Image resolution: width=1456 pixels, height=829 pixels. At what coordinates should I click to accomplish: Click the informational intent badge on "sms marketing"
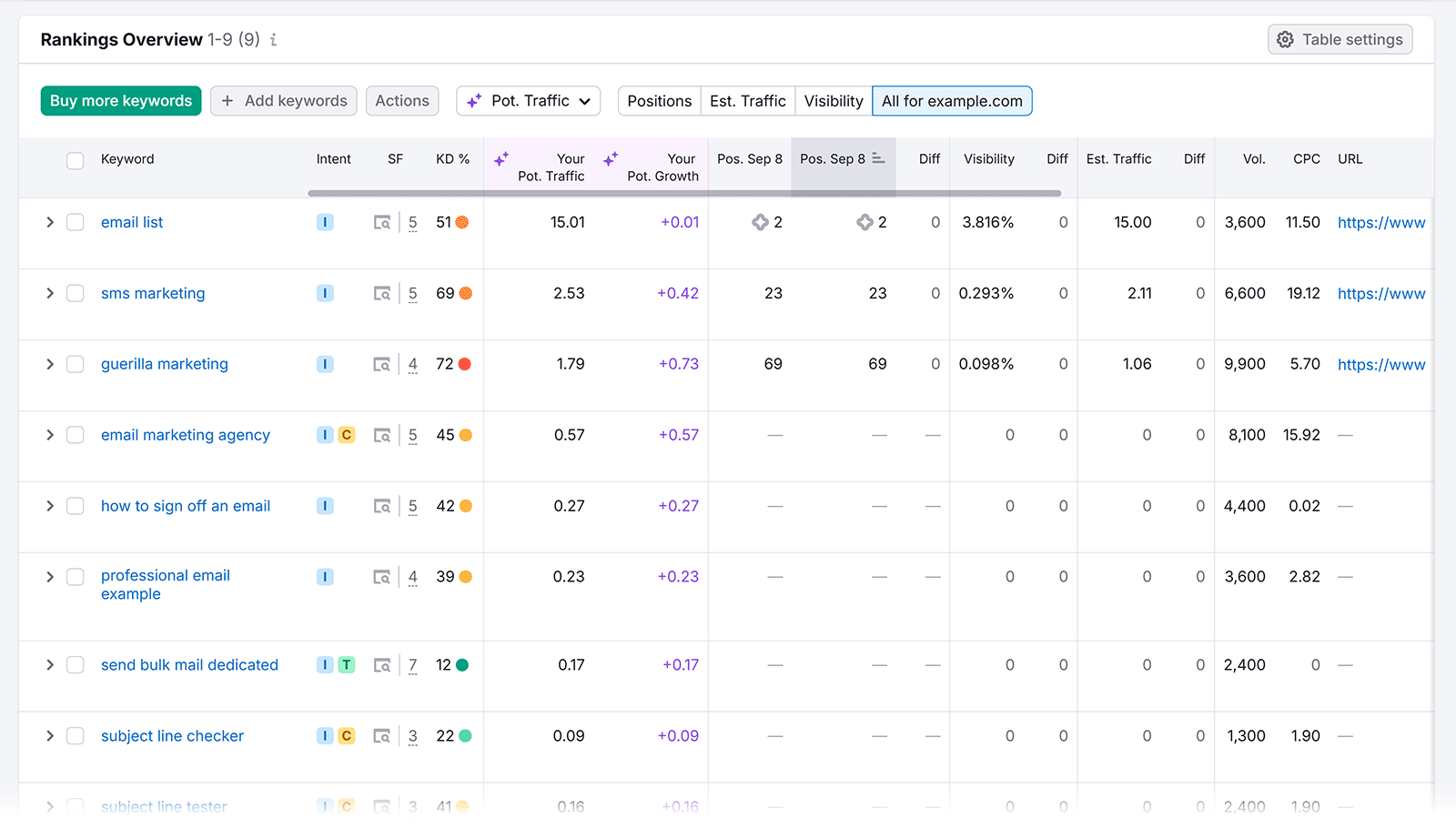(x=324, y=293)
